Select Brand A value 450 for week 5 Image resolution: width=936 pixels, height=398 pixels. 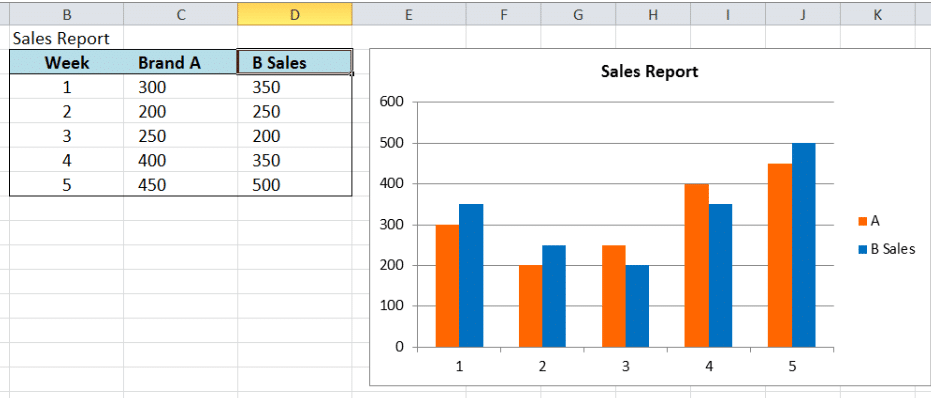[181, 184]
